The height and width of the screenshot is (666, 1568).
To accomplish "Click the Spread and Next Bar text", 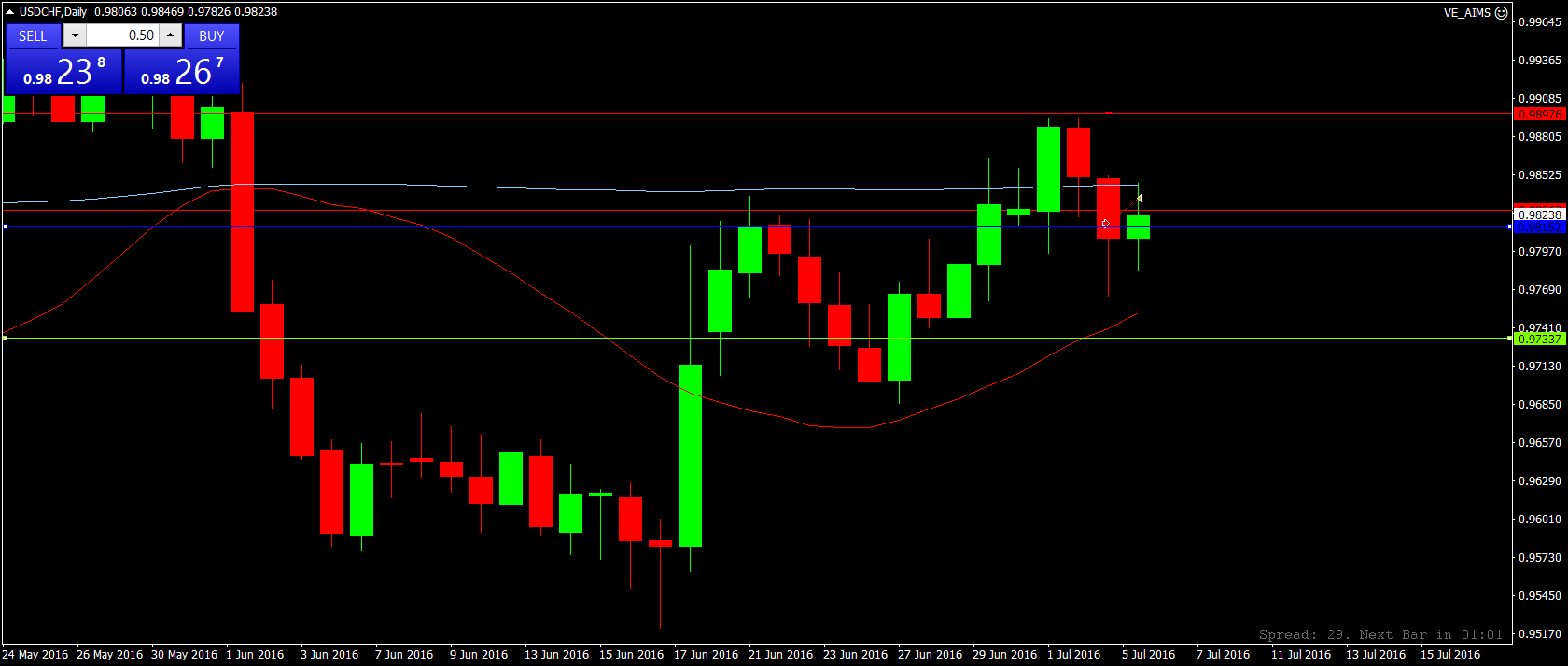I will [1381, 634].
